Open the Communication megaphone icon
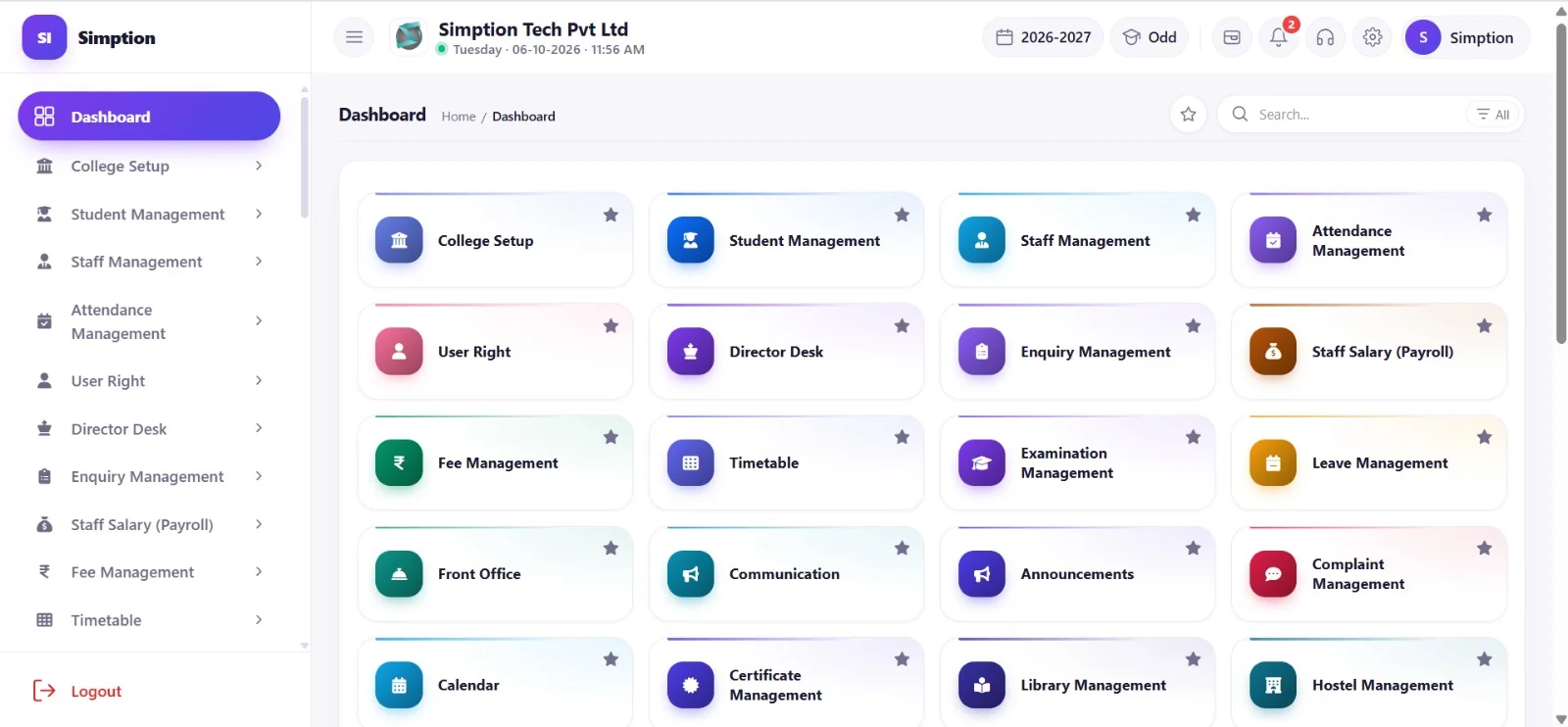Screen dimensions: 1568x727 691,574
